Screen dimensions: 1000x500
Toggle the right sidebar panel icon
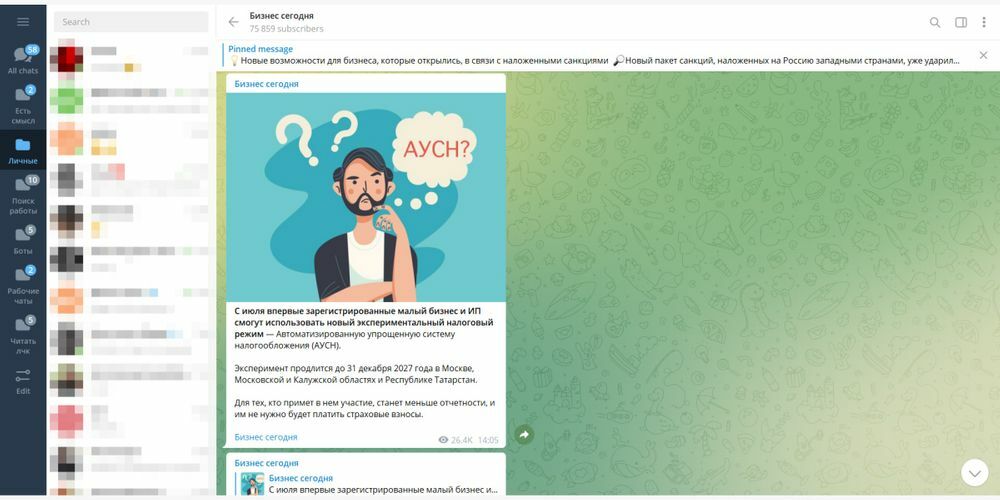tap(960, 22)
